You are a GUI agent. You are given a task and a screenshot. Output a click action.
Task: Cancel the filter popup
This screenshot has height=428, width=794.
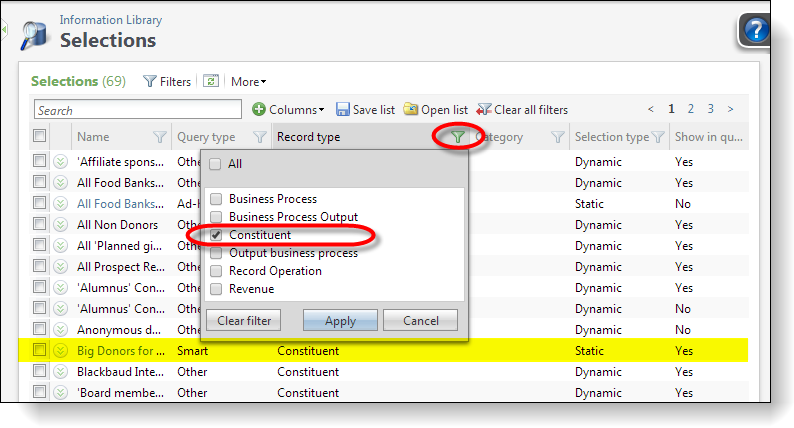[421, 320]
